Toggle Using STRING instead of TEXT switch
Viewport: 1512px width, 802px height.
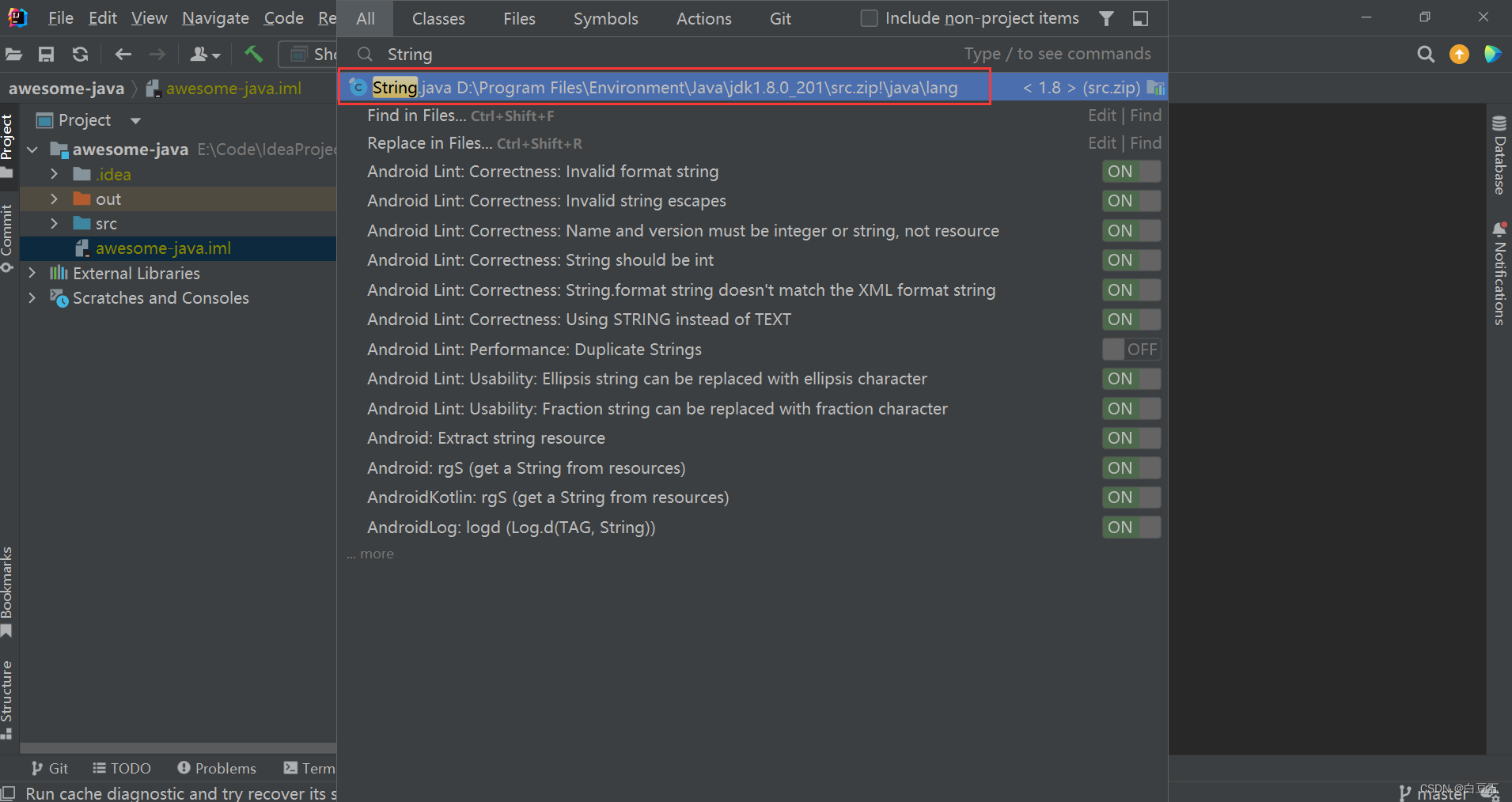click(1131, 320)
